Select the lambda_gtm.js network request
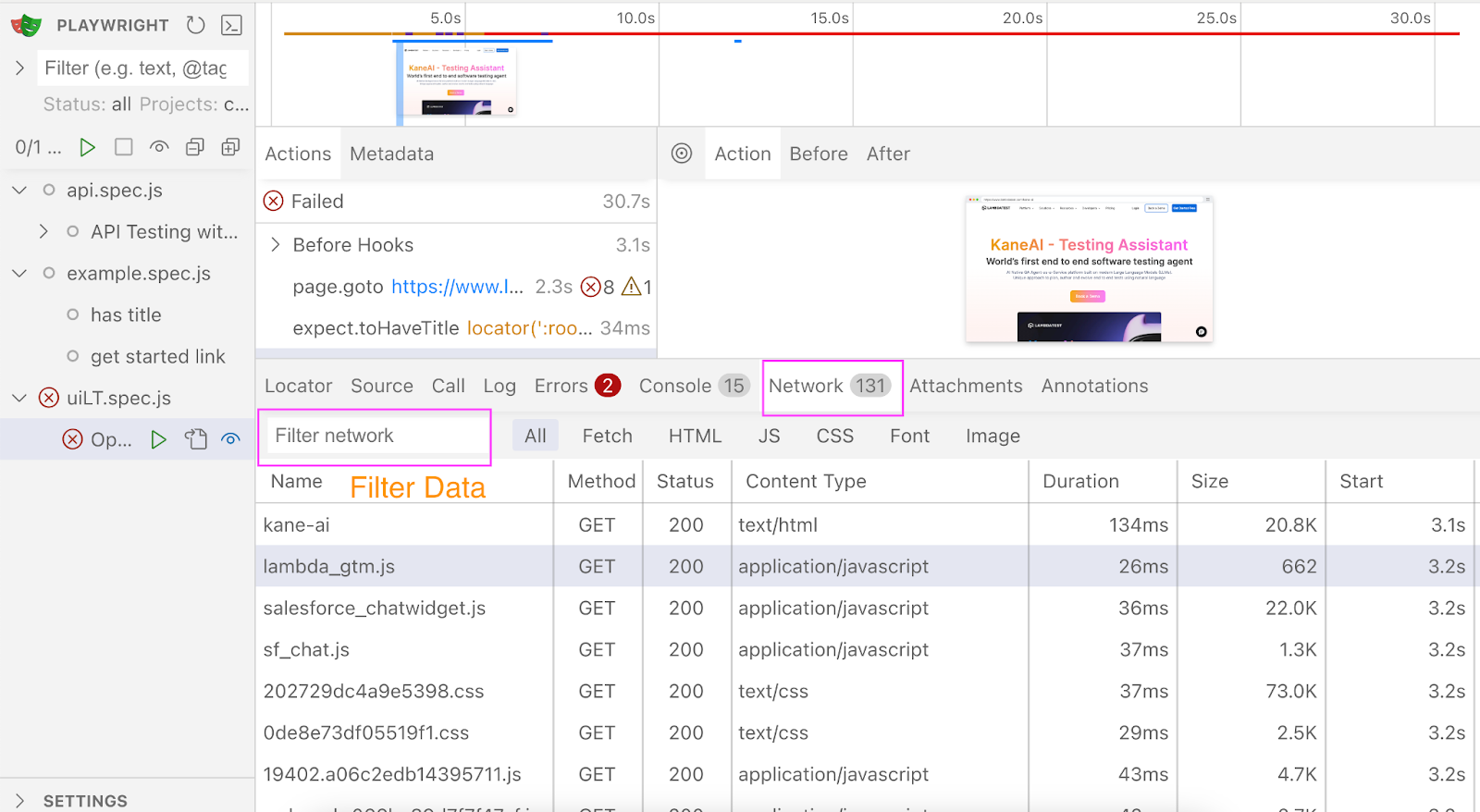The height and width of the screenshot is (812, 1480). point(866,566)
